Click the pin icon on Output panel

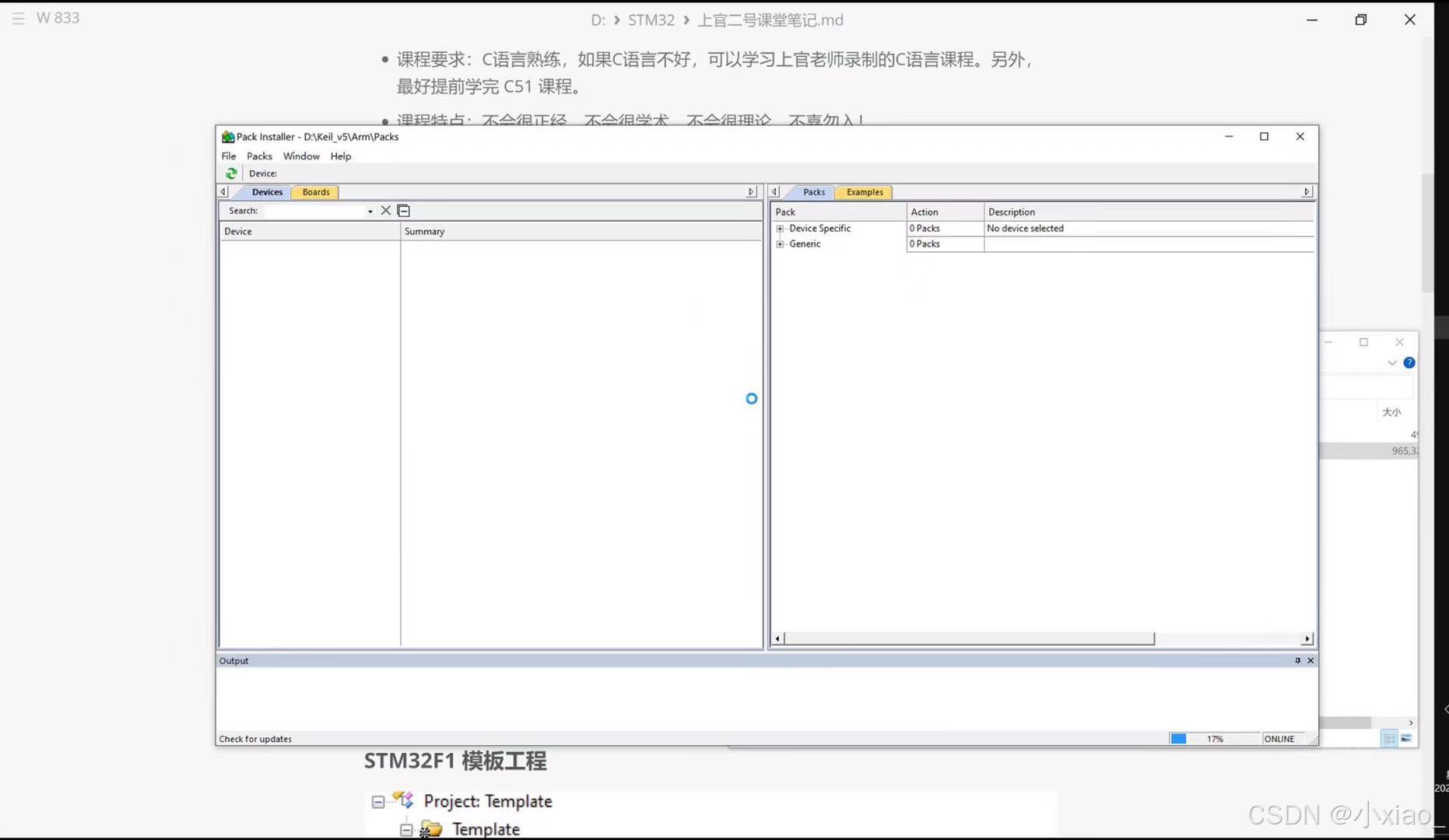click(1296, 660)
